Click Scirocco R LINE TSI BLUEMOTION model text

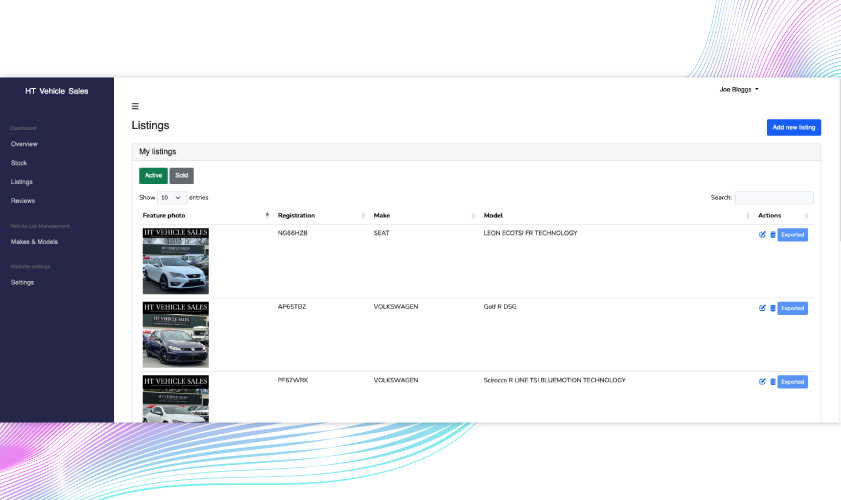[x=555, y=380]
